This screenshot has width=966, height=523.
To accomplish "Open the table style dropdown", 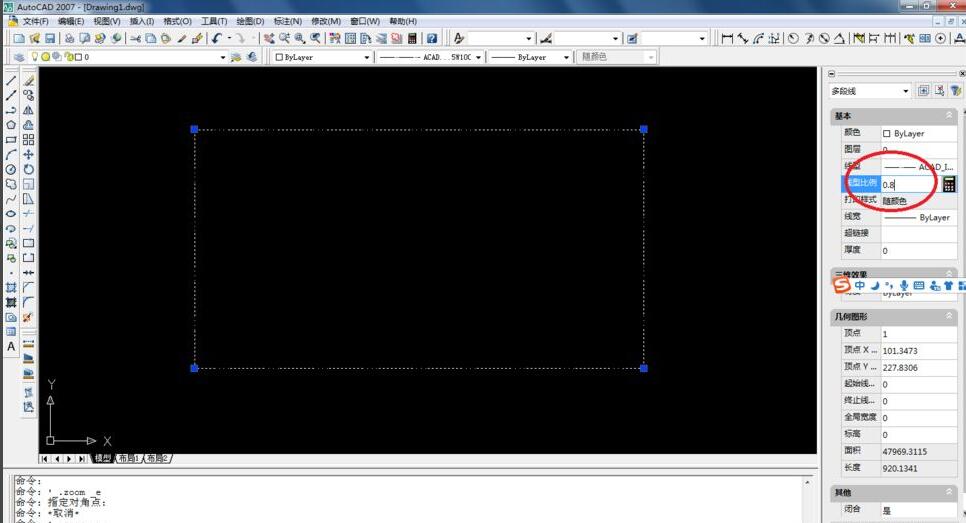I will (x=702, y=38).
